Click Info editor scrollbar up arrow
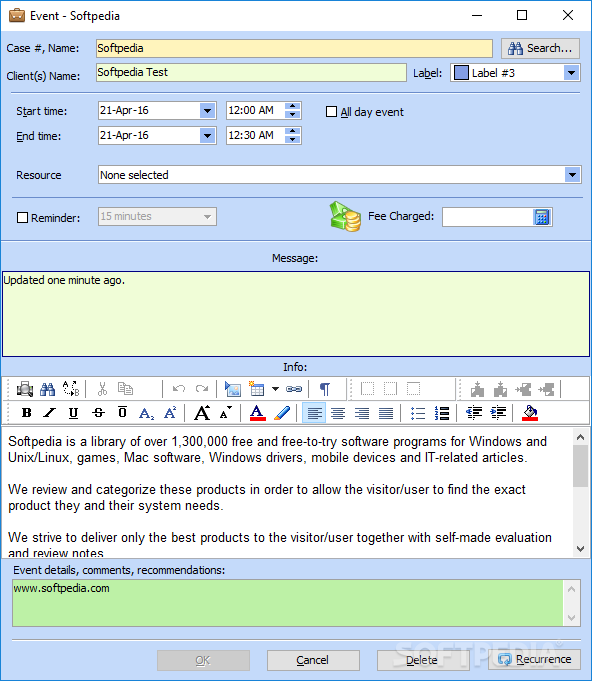 (580, 437)
